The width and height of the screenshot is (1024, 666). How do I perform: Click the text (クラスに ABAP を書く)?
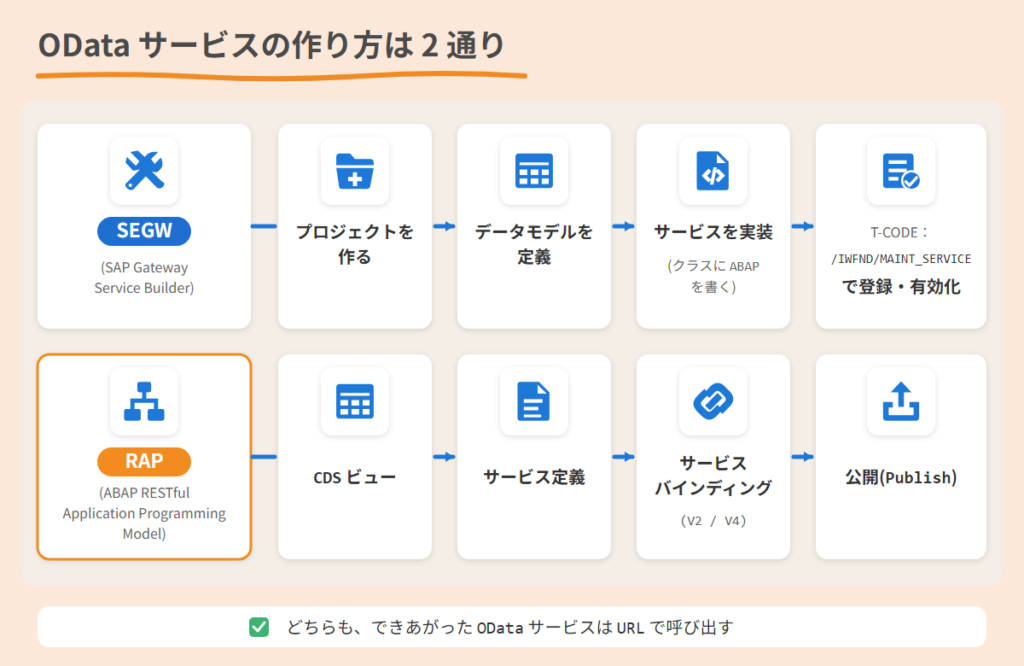tap(713, 276)
